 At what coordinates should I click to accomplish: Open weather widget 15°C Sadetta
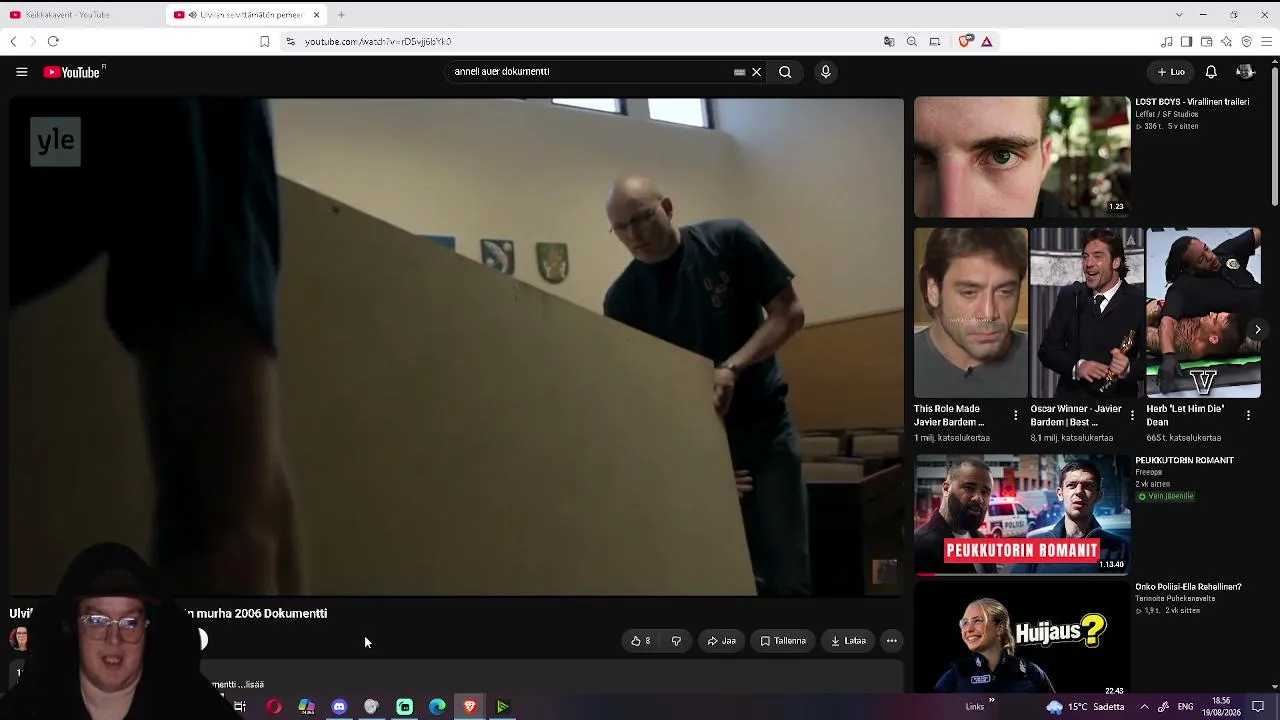pyautogui.click(x=1085, y=707)
